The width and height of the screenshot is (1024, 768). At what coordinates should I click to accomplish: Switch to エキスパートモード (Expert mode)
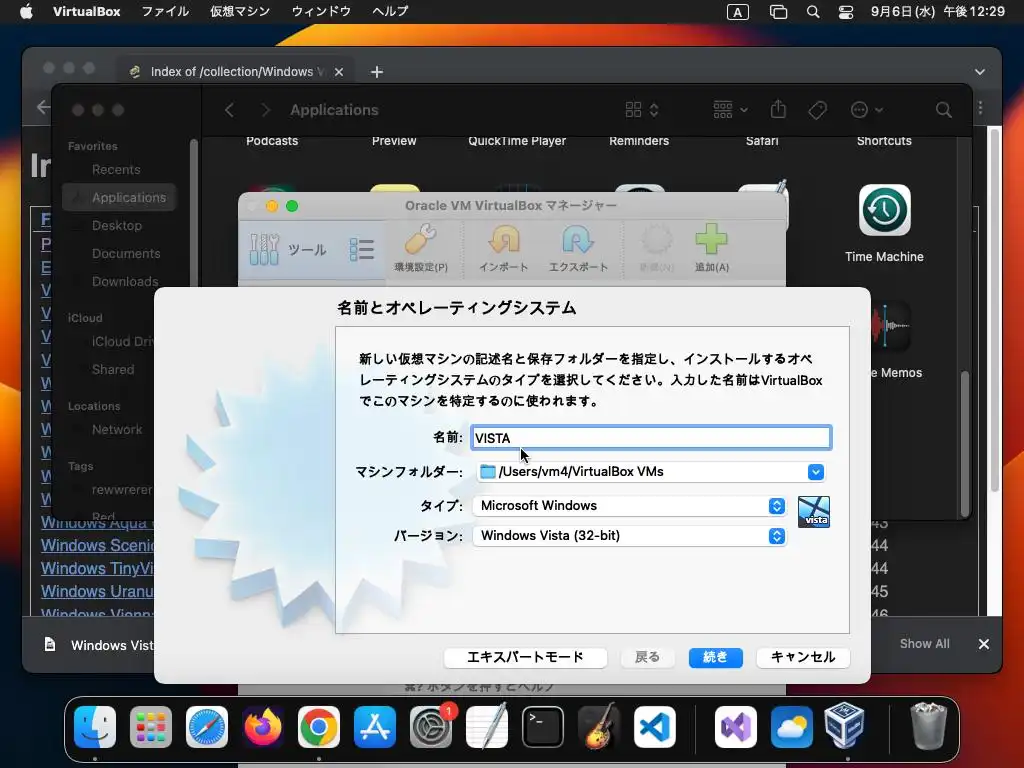[x=525, y=657]
